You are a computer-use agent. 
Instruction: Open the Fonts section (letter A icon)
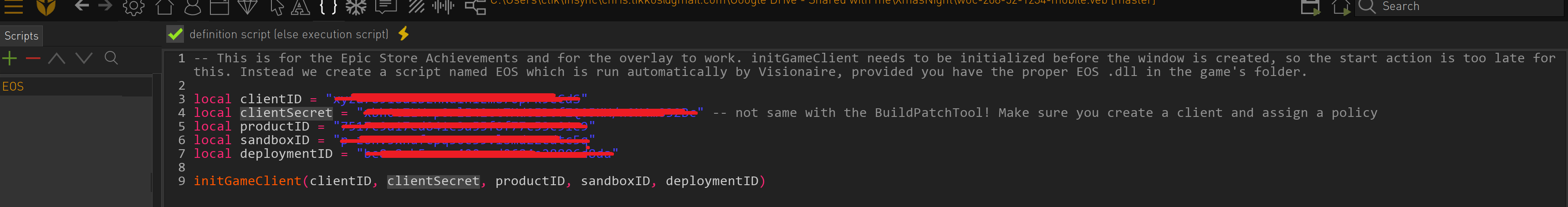300,7
